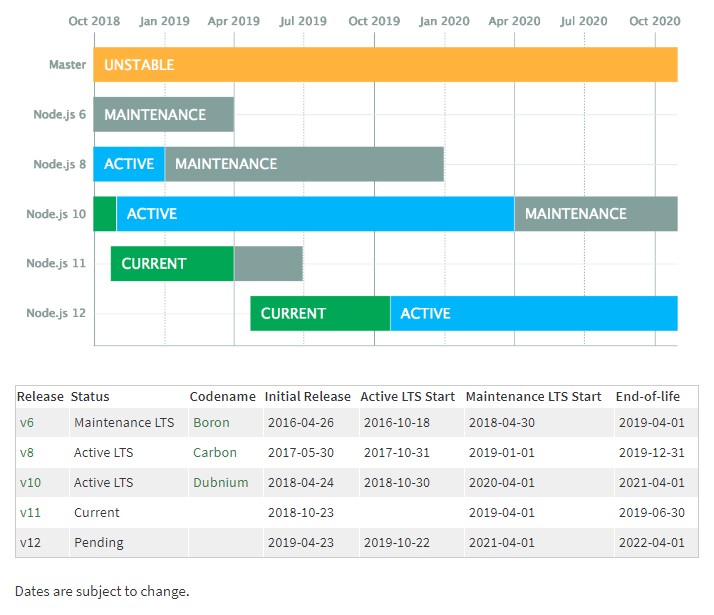Click the Oct 2020 axis label
This screenshot has height=615, width=714.
(655, 21)
